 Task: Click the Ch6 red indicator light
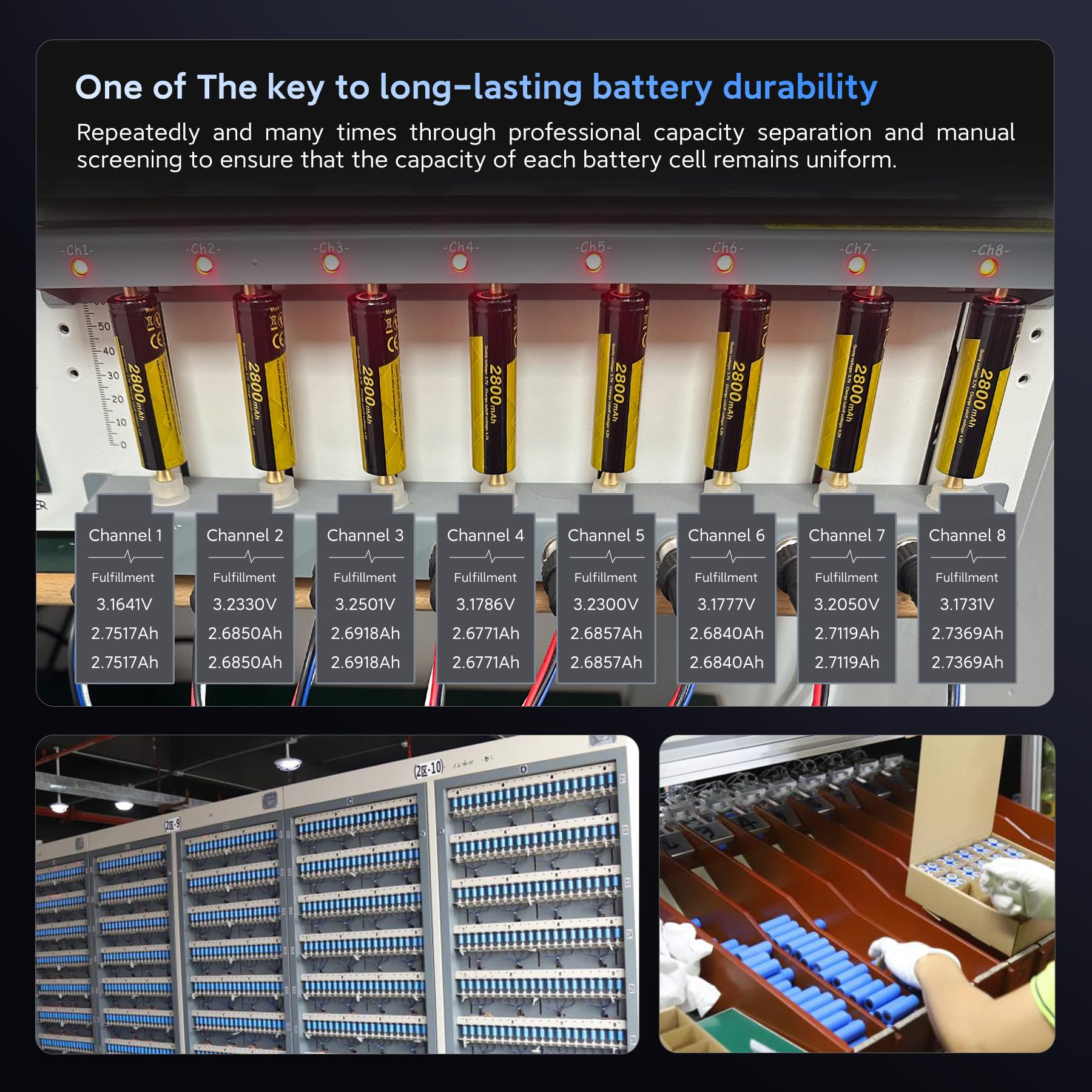pos(724,263)
